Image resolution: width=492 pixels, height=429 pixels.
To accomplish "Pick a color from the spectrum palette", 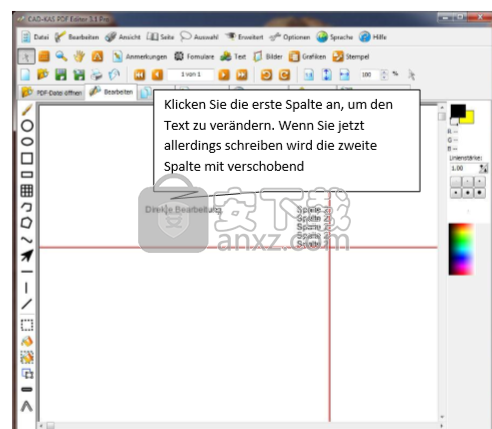I will (461, 249).
